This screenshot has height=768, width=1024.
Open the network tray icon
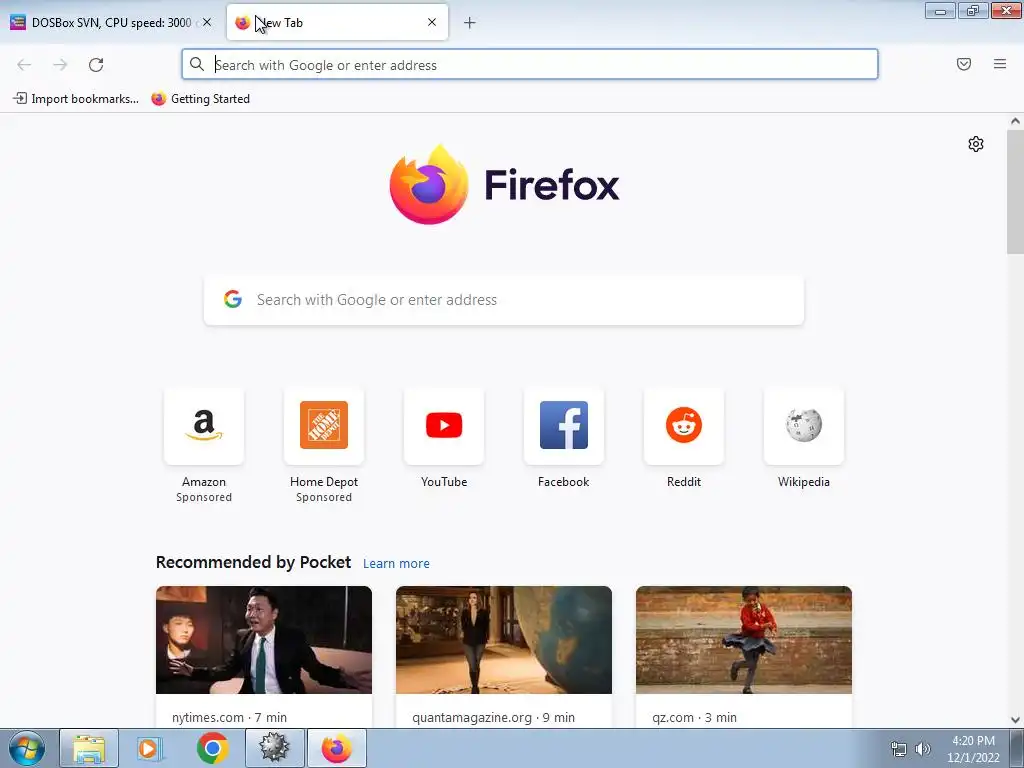(899, 749)
